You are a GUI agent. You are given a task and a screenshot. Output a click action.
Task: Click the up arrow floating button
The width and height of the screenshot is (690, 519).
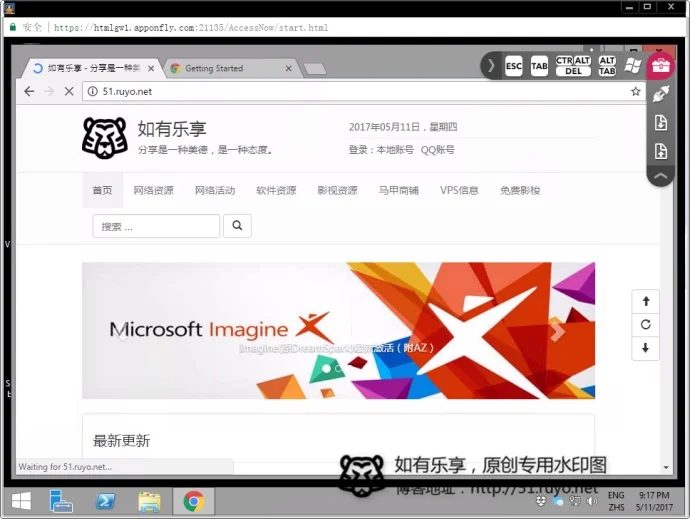tap(646, 301)
